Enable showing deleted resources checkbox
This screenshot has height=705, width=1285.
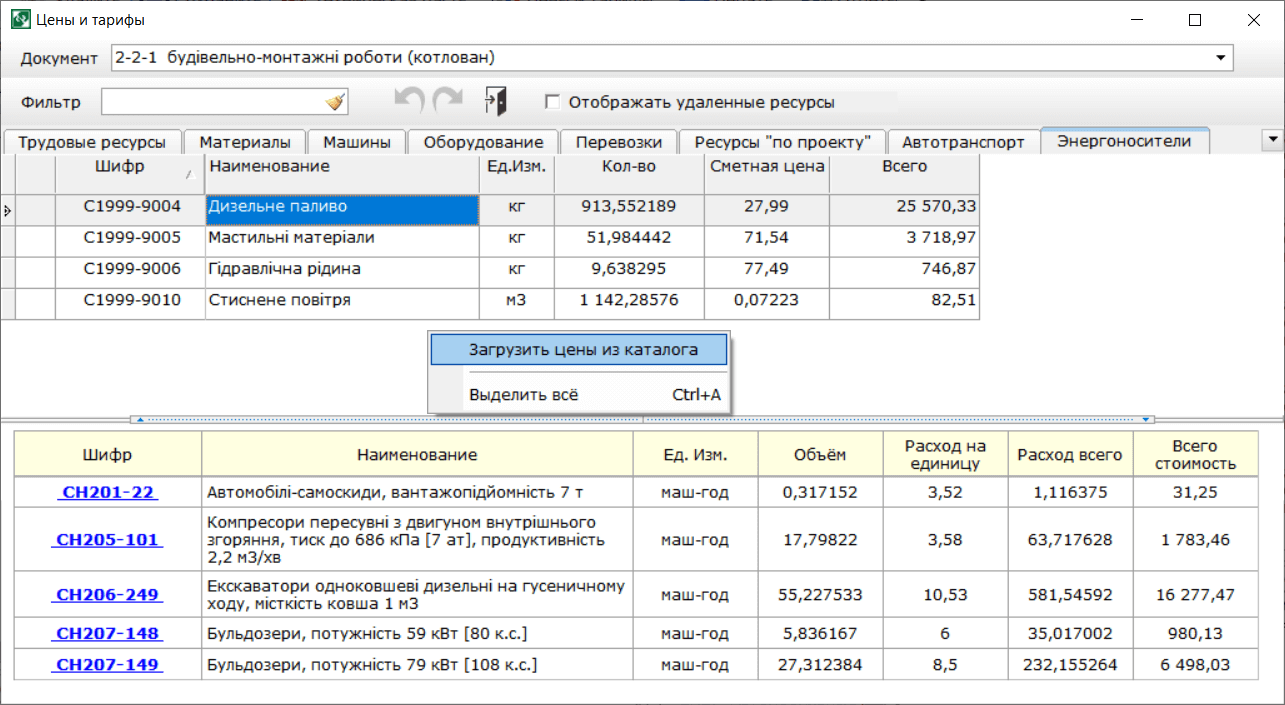pyautogui.click(x=551, y=102)
